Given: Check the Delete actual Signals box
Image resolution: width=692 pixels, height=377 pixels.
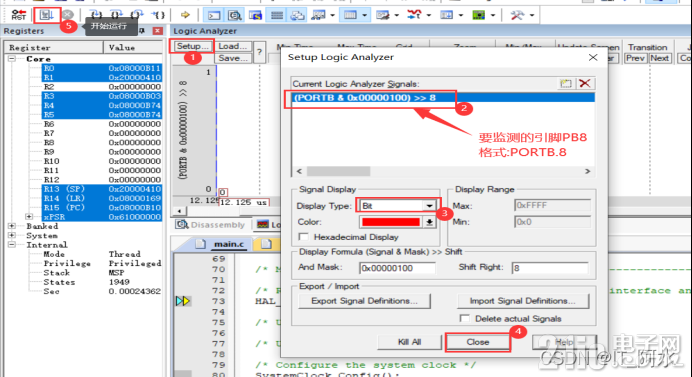Looking at the screenshot, I should point(464,318).
